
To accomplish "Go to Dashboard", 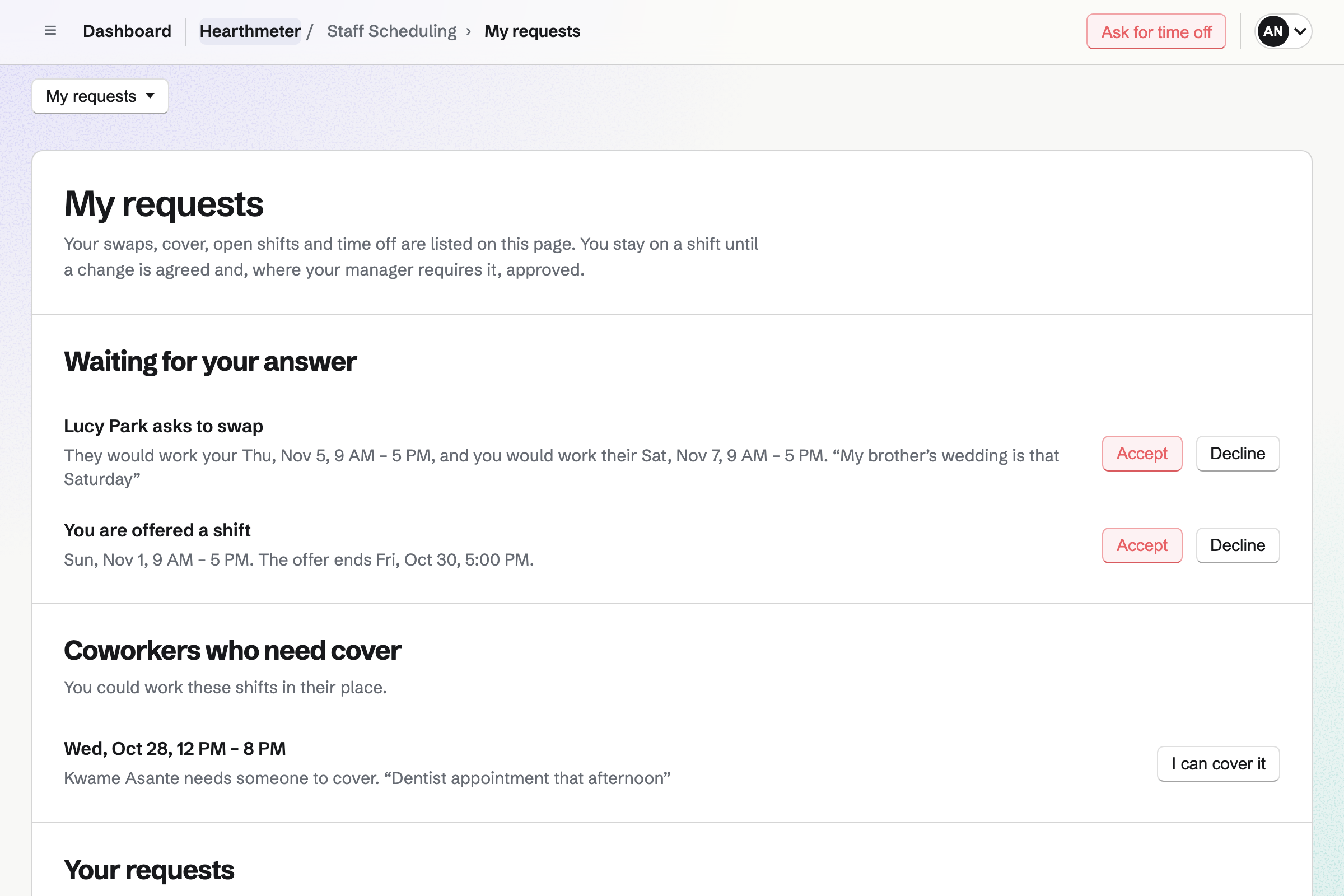I will click(x=127, y=31).
